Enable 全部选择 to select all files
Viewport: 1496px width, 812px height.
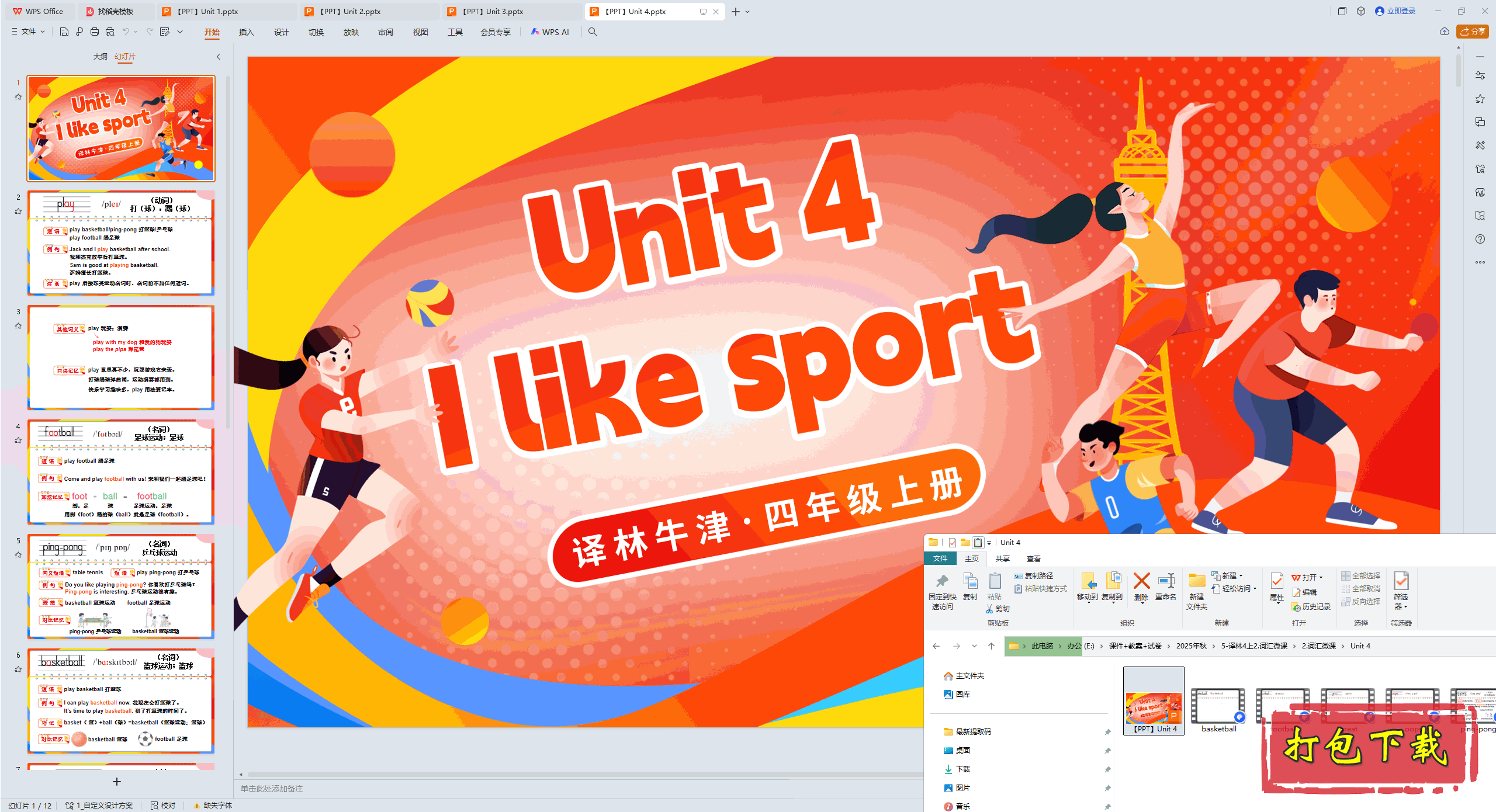click(1362, 575)
